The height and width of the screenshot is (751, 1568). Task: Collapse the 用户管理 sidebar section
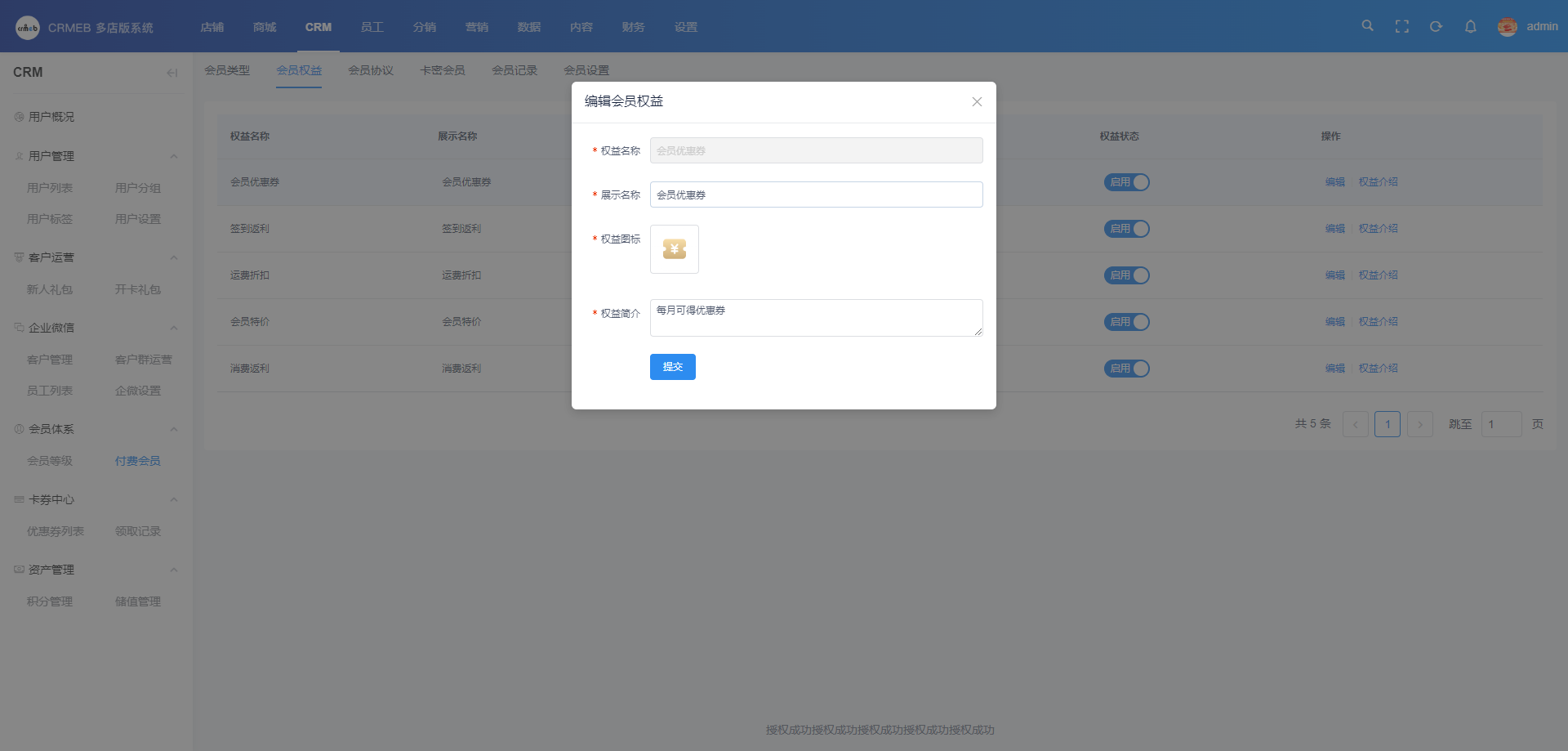[x=173, y=156]
